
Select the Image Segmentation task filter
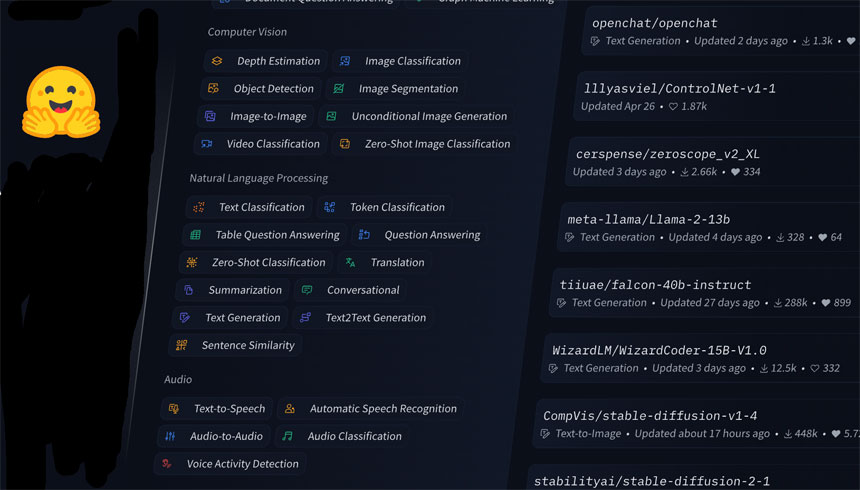click(395, 88)
